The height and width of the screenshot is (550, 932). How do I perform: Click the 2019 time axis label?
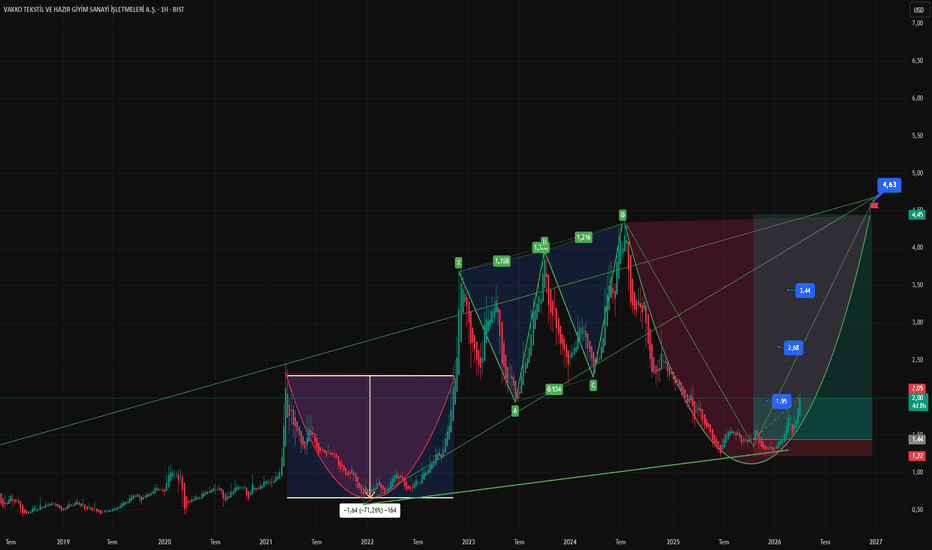(63, 542)
